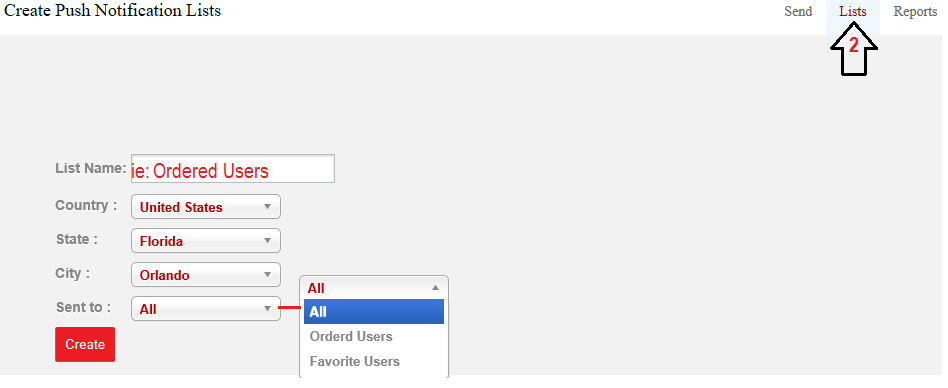Collapse the expanded list using the up arrow
948x388 pixels.
click(x=435, y=288)
